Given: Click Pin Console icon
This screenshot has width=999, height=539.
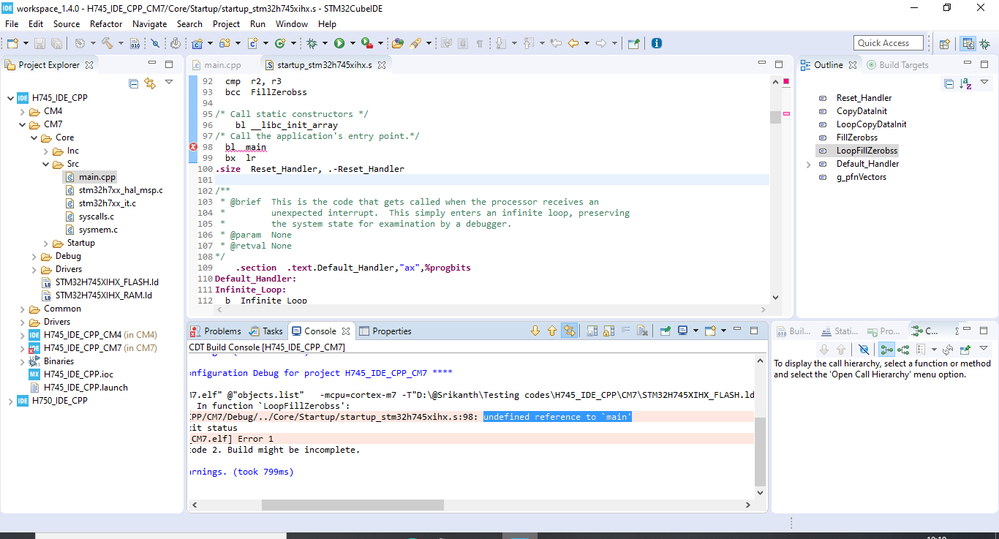Looking at the screenshot, I should (665, 331).
